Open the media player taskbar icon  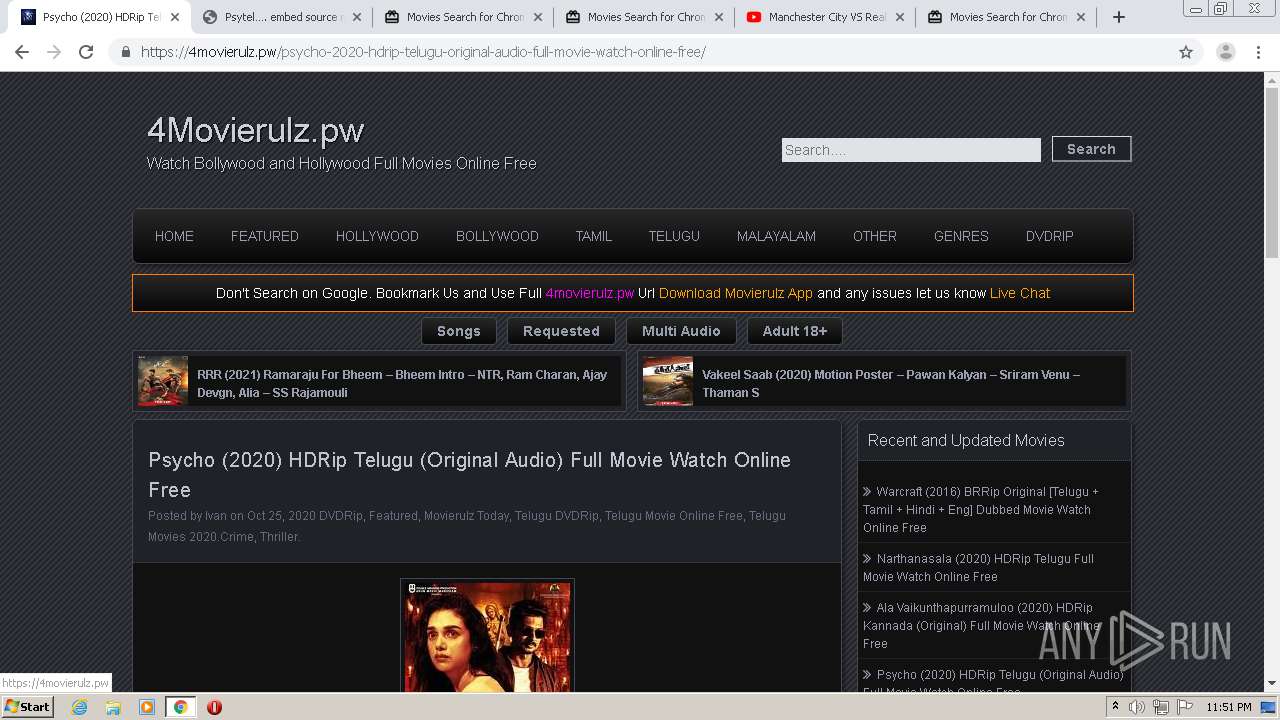(147, 707)
